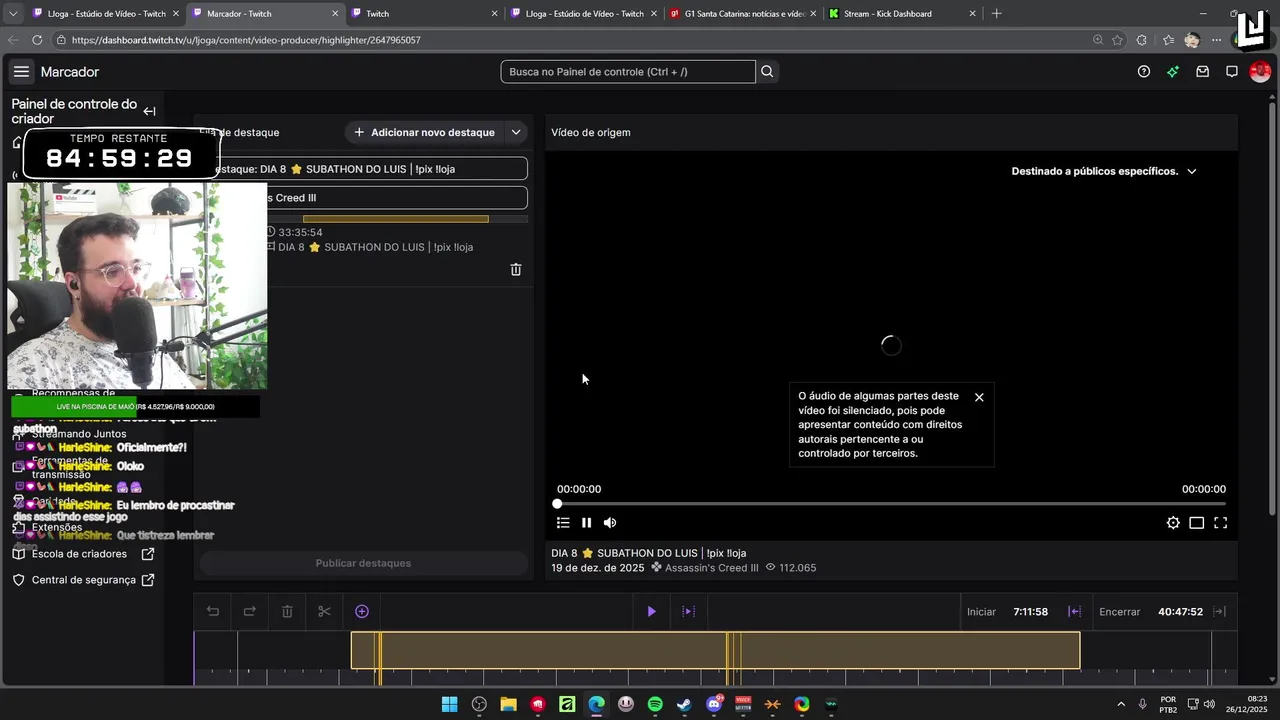Play the highlight with purple play button

tap(651, 611)
